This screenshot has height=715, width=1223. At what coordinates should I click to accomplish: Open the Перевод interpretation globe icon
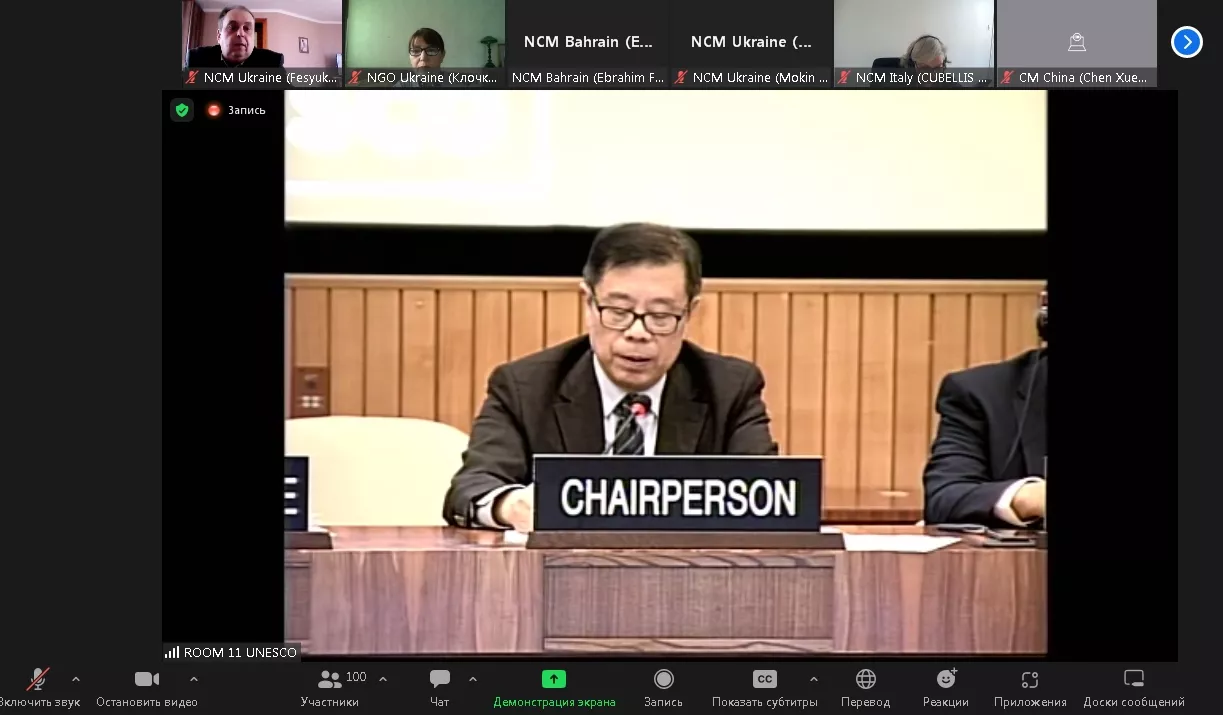(865, 680)
